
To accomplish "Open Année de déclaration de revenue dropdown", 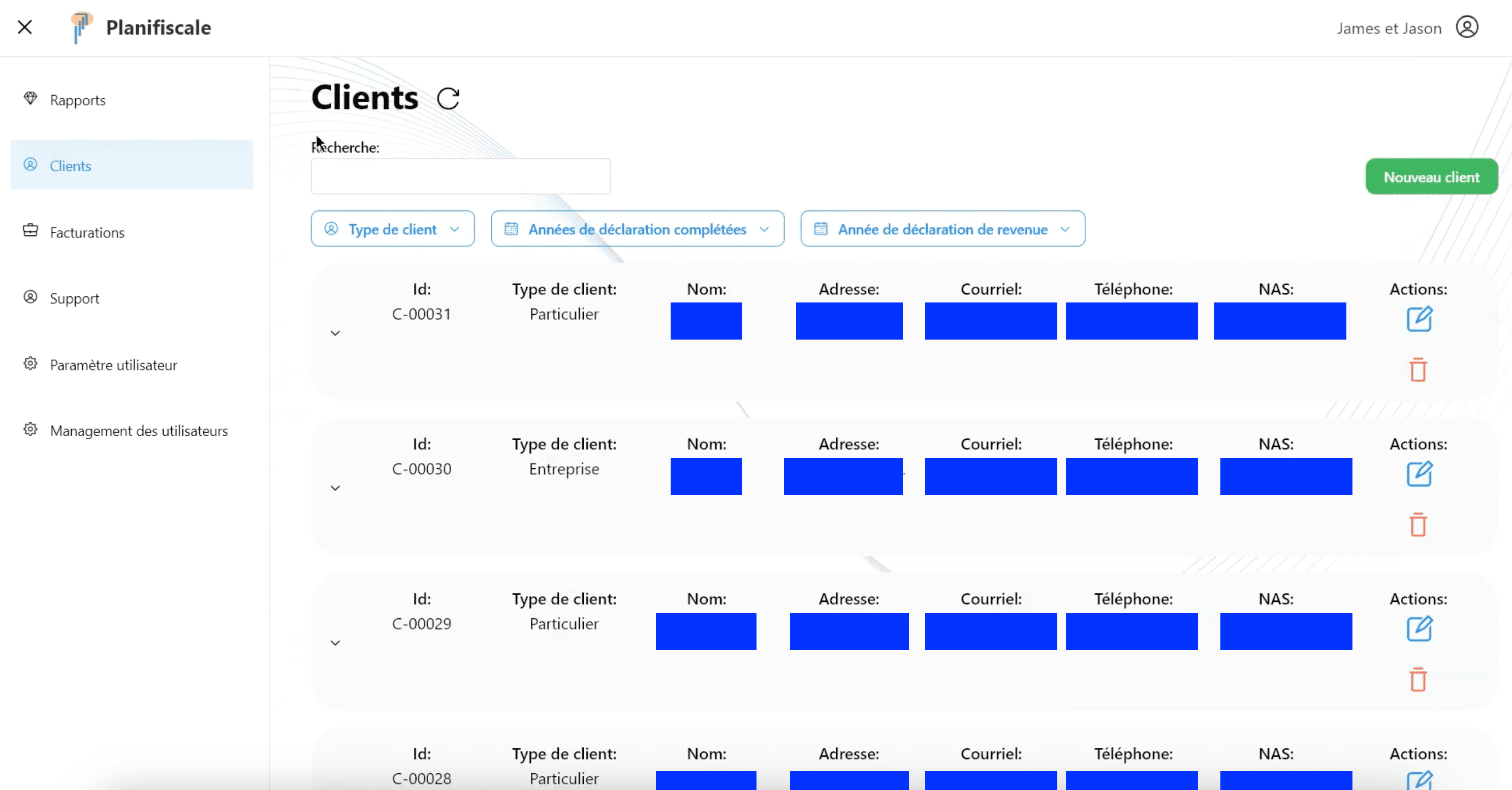I will click(942, 229).
